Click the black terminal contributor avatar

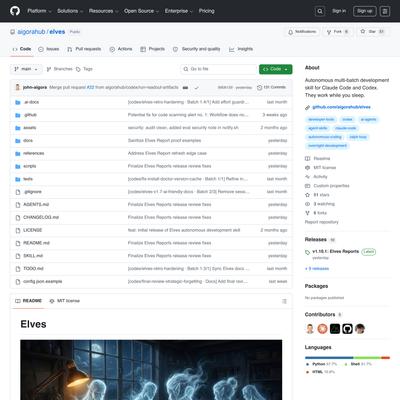click(x=335, y=329)
